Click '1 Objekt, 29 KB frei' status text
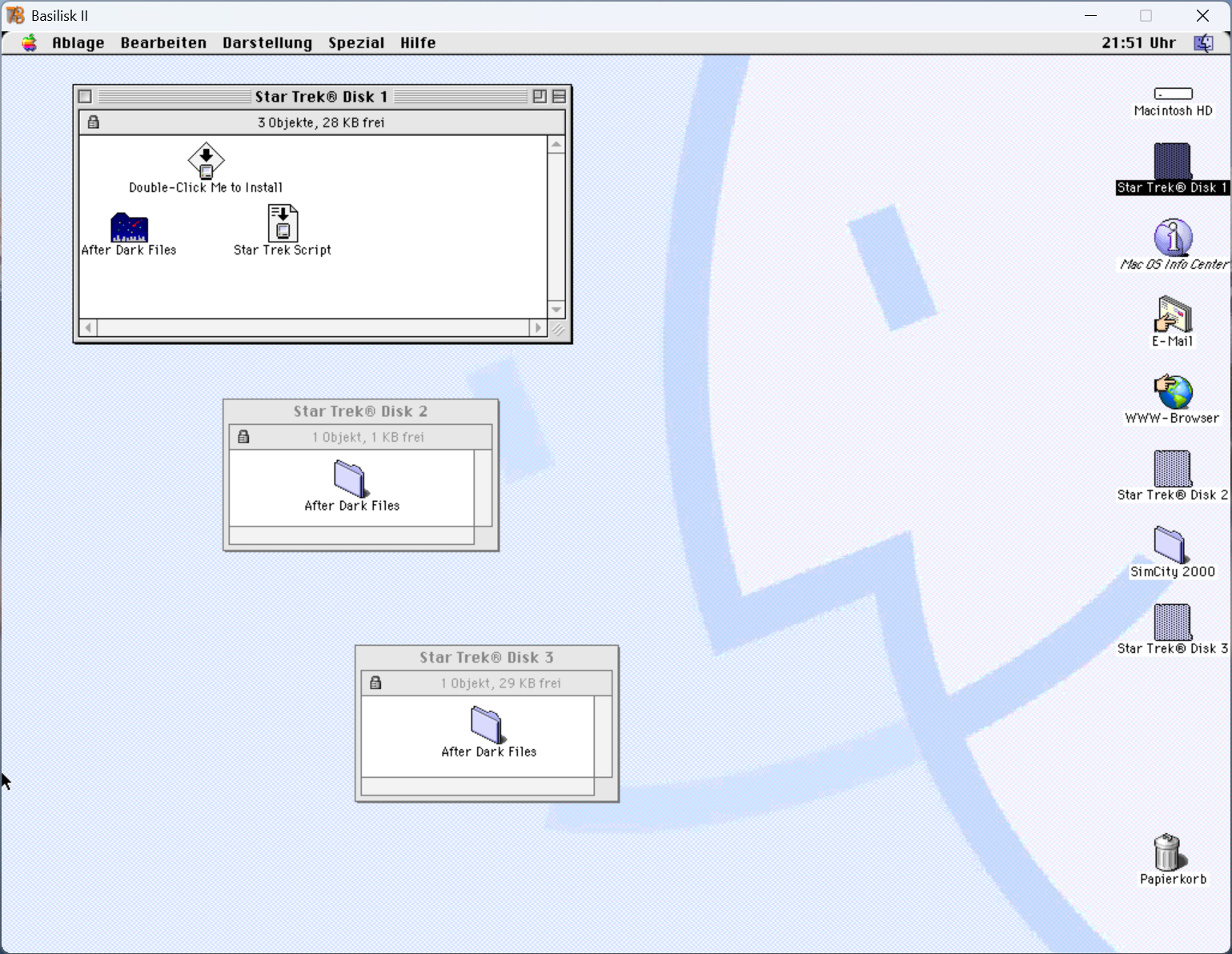 coord(500,683)
